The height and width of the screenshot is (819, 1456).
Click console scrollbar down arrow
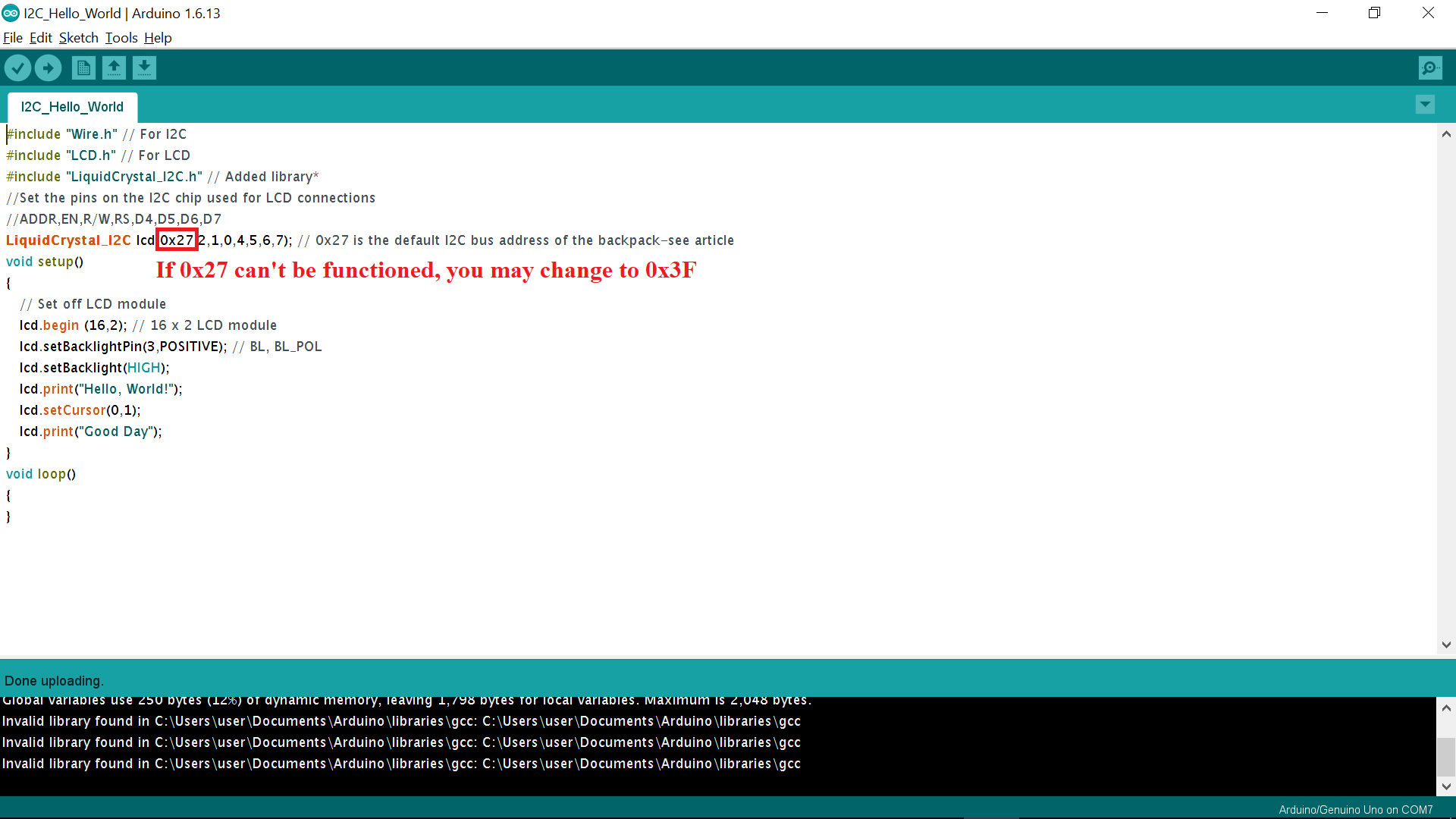tap(1446, 786)
